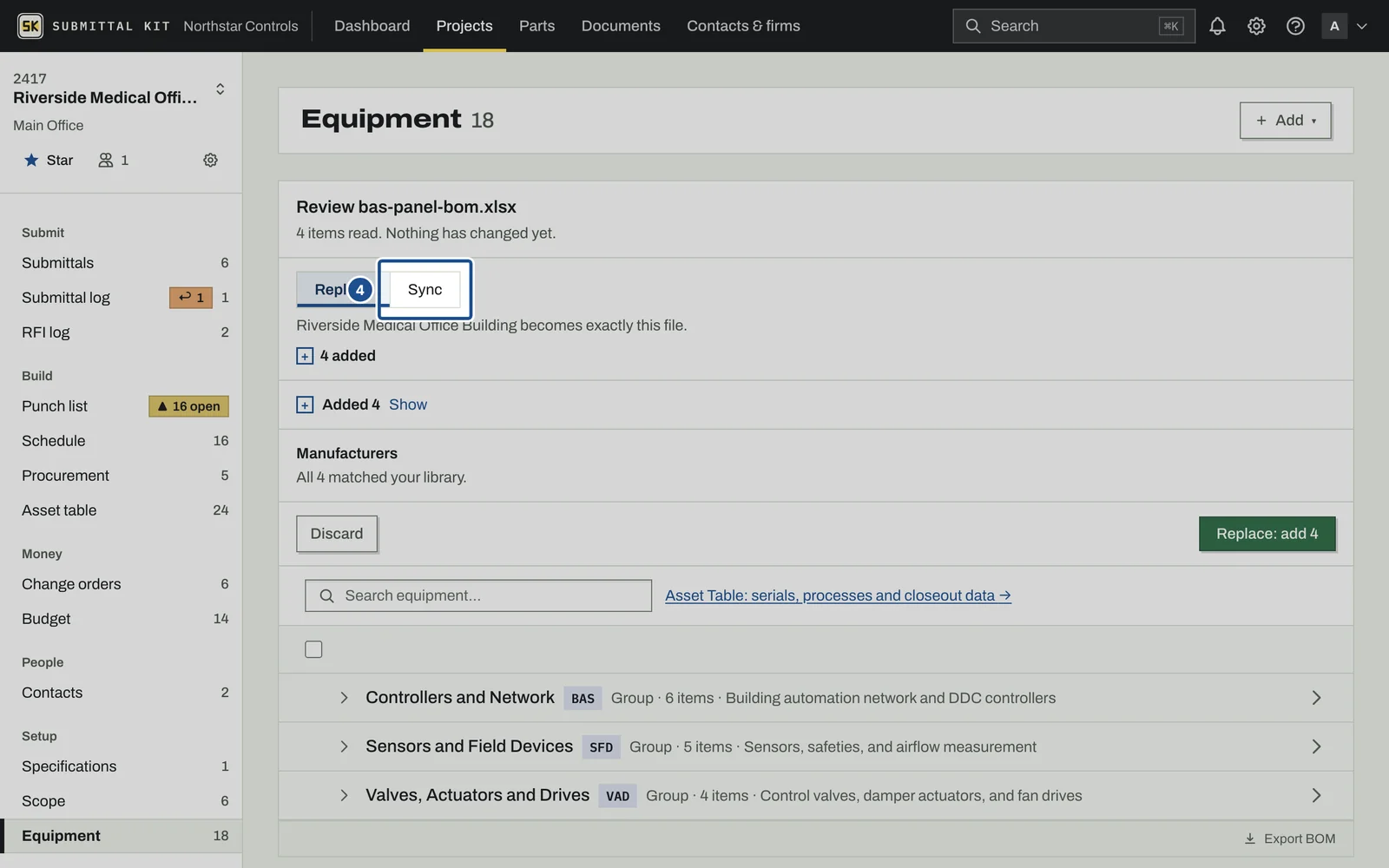Open the Parts nav item
Image resolution: width=1389 pixels, height=868 pixels.
click(537, 26)
